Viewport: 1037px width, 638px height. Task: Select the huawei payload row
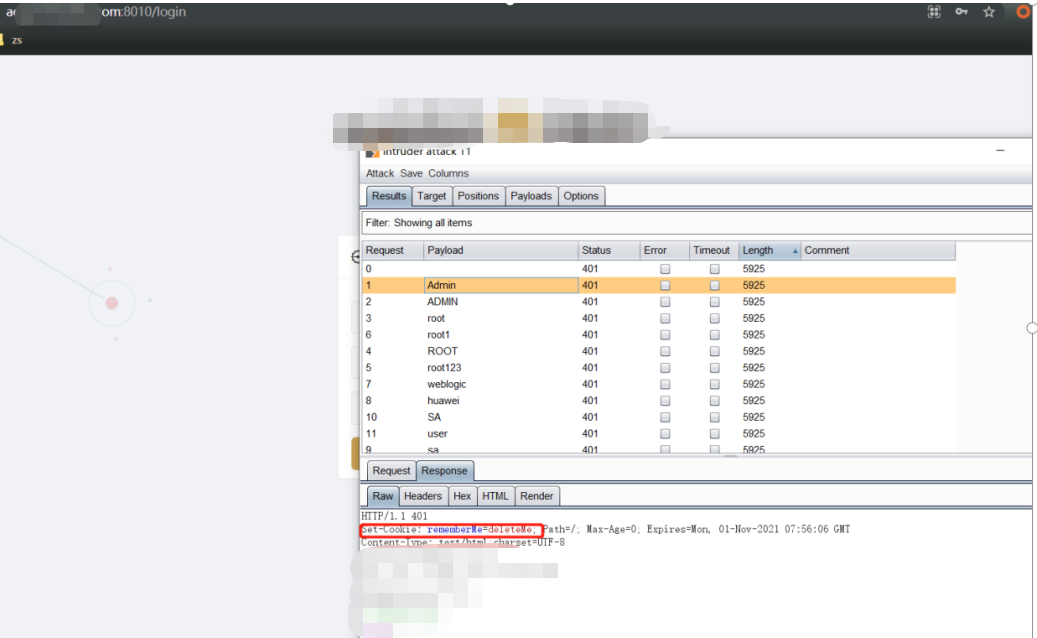pyautogui.click(x=659, y=401)
